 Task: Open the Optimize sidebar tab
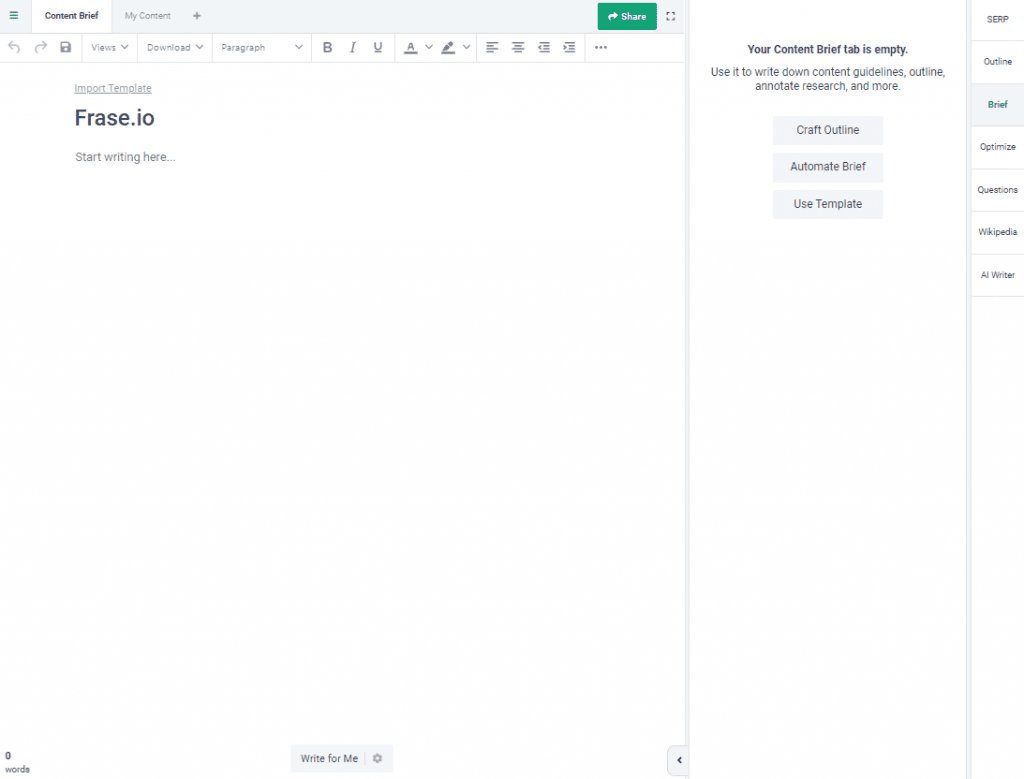tap(997, 147)
